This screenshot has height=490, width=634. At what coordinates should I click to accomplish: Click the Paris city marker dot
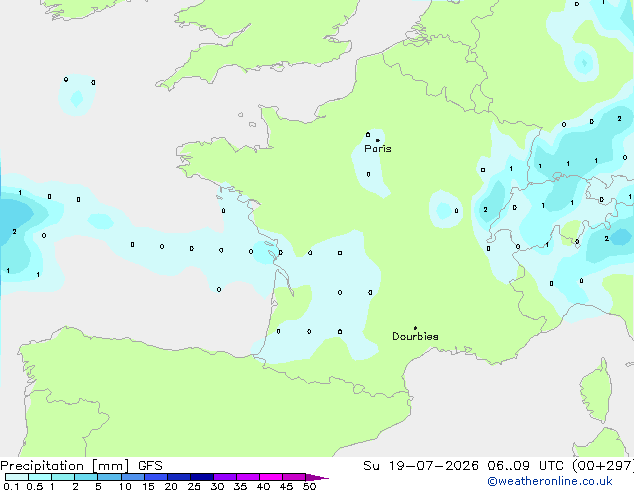click(378, 140)
